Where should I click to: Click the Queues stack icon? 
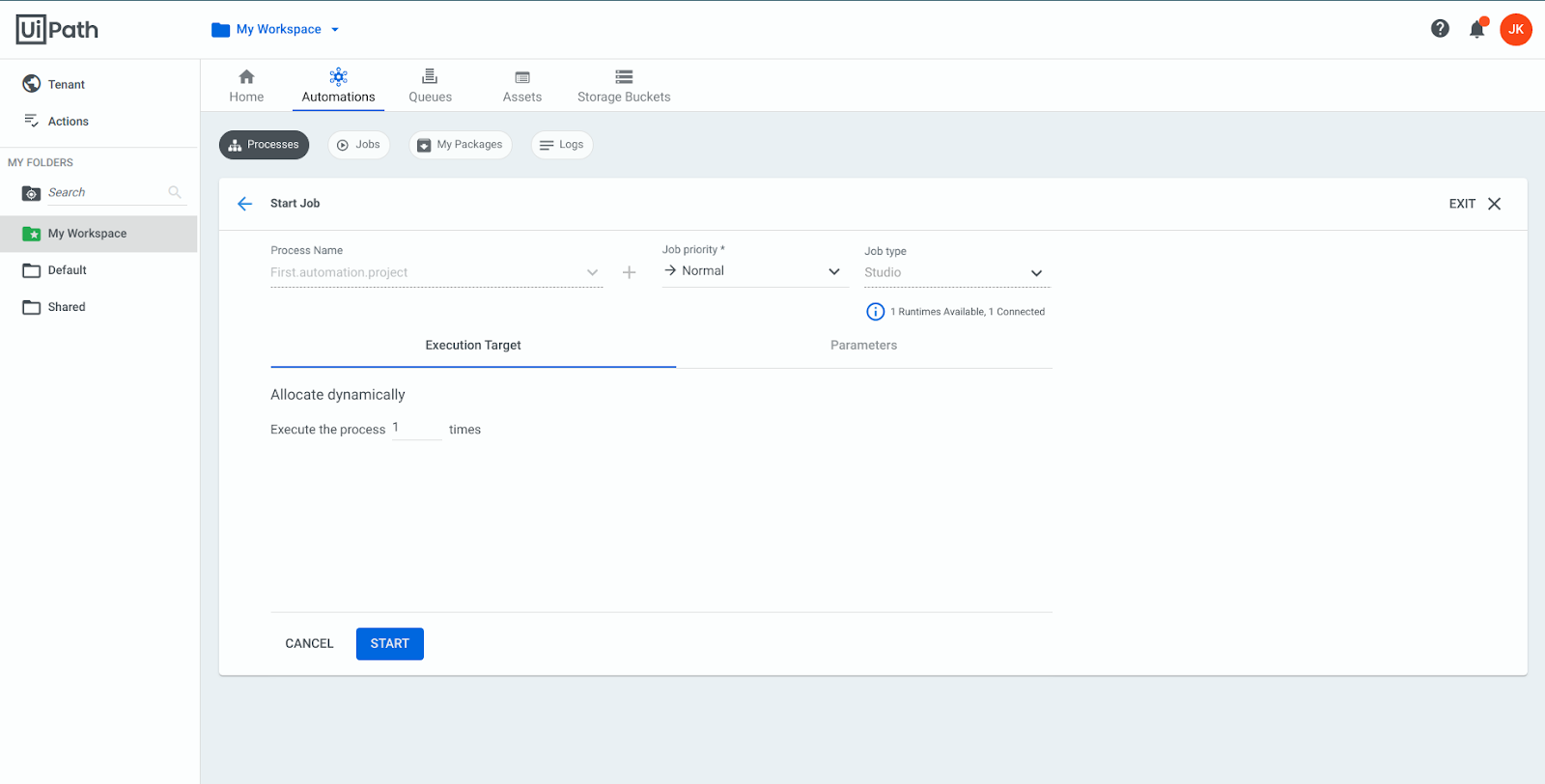click(430, 76)
